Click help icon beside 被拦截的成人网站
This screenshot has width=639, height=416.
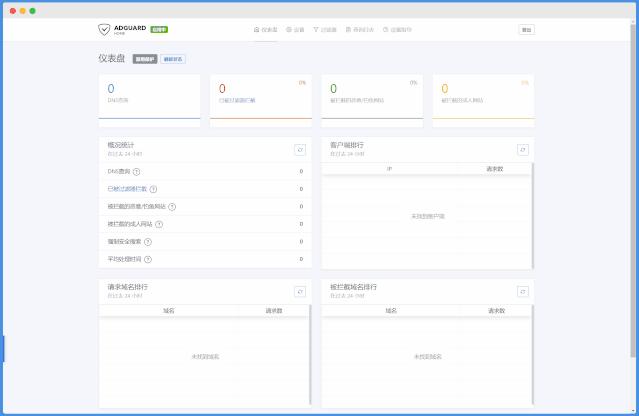(x=158, y=224)
